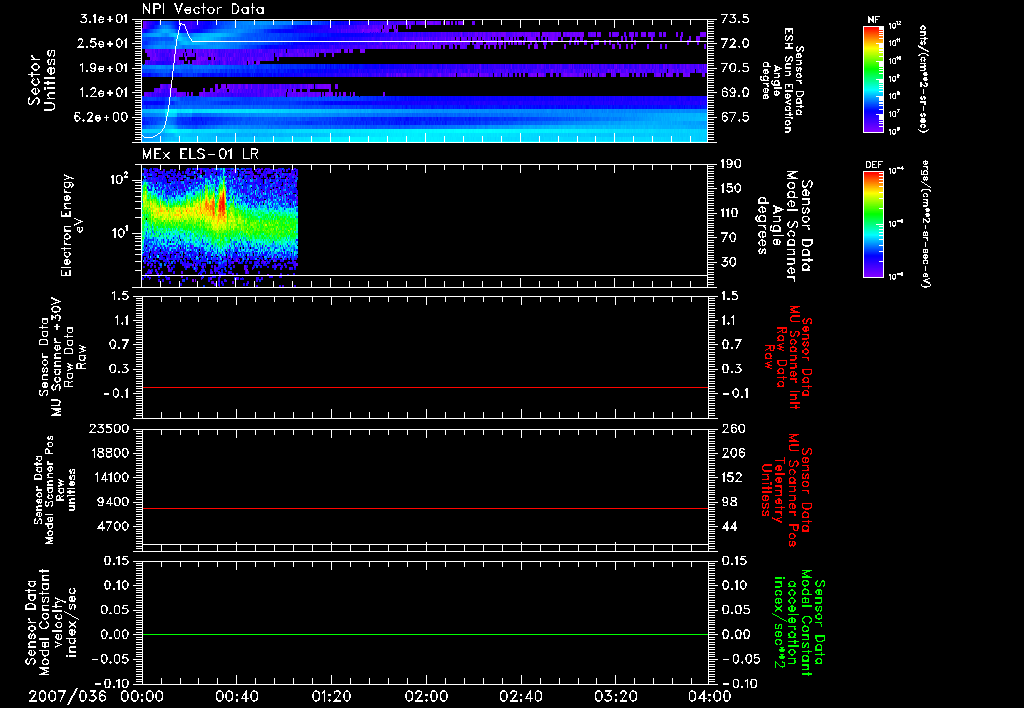The image size is (1024, 708).
Task: Click the green 'Model Constant acceleration' label
Action: (x=799, y=622)
